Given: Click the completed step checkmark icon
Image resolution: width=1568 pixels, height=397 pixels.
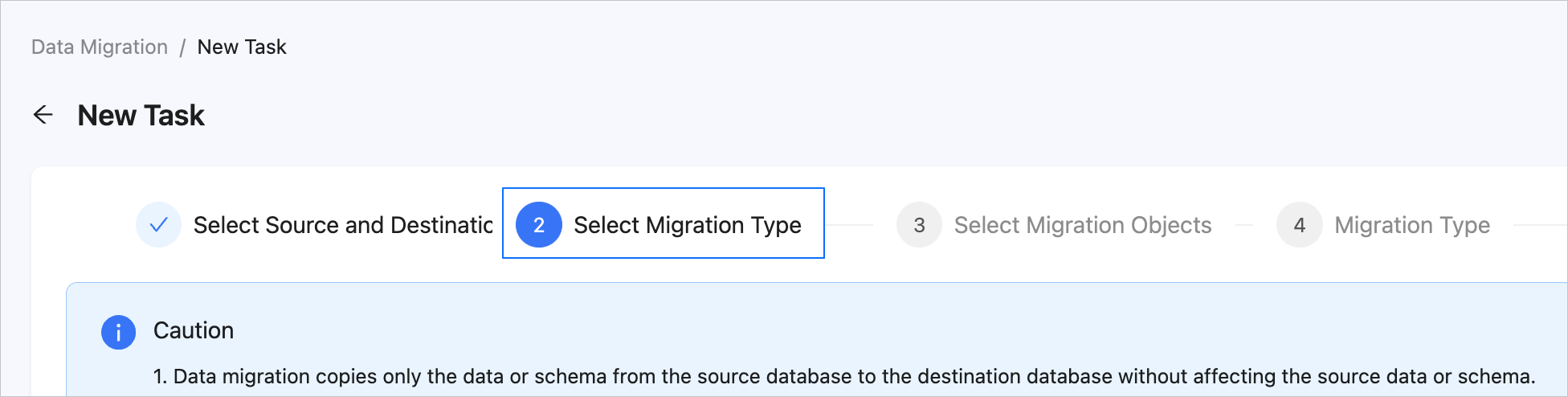Looking at the screenshot, I should [x=158, y=225].
